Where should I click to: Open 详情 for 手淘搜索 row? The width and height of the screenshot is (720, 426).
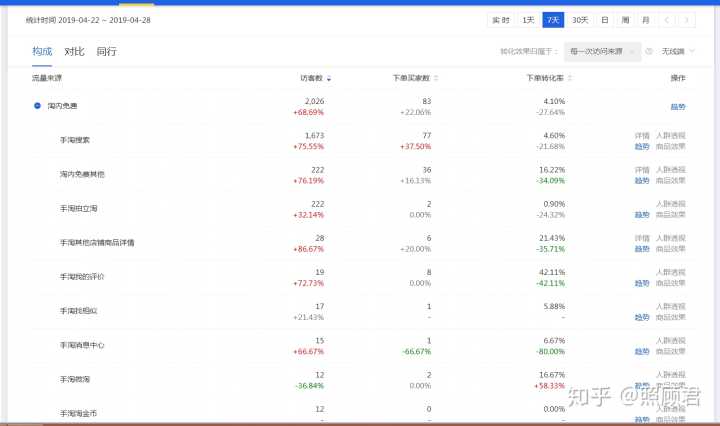point(642,135)
